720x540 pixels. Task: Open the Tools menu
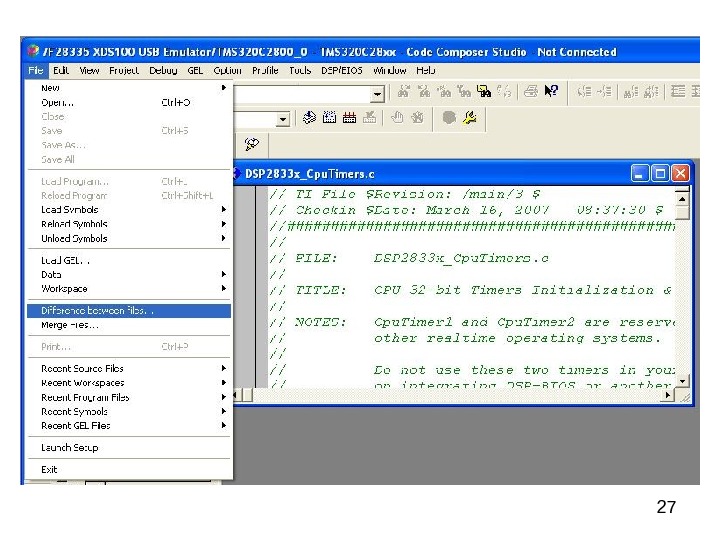(x=300, y=70)
